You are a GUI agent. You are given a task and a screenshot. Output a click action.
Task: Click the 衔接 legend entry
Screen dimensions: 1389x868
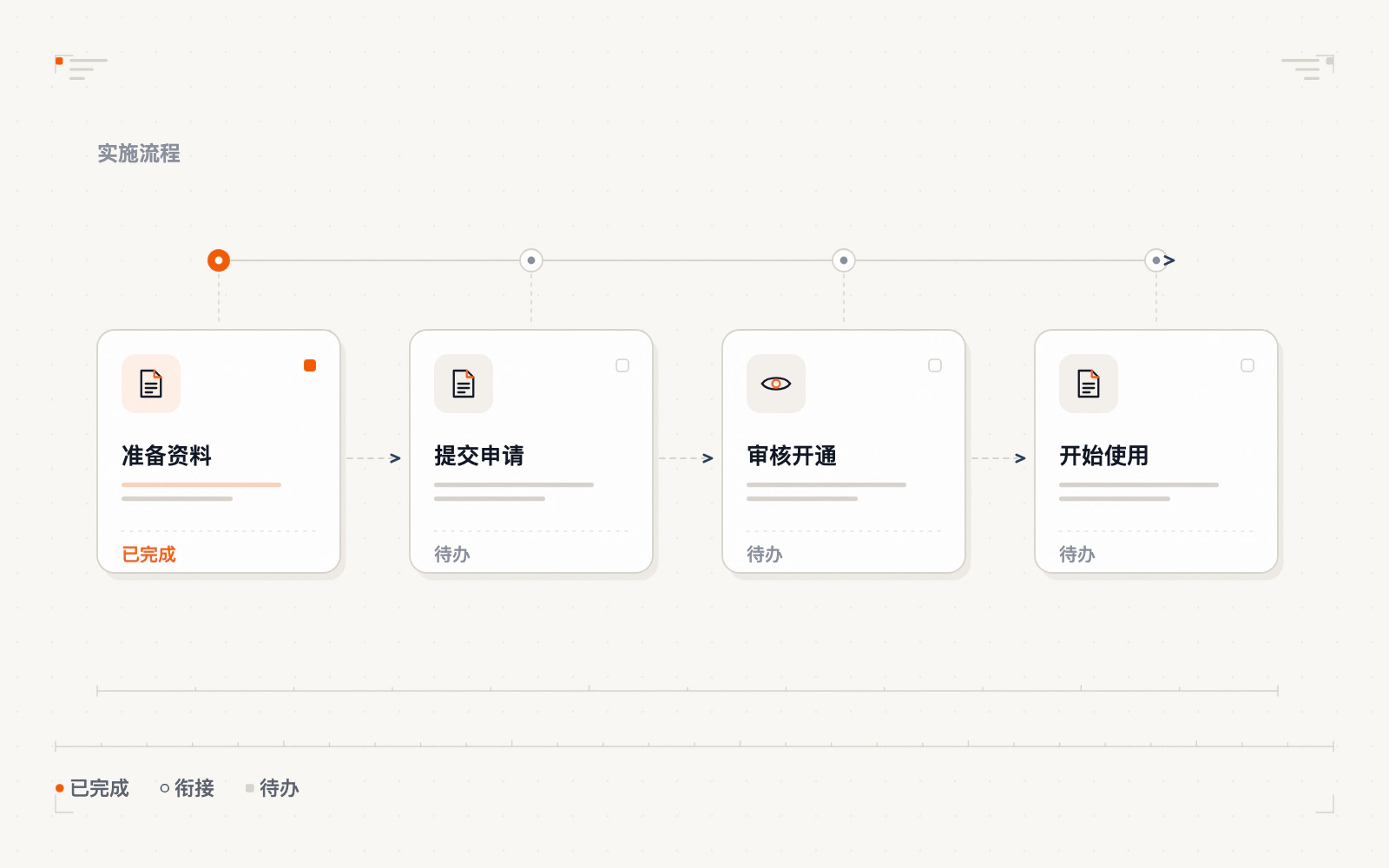point(188,788)
